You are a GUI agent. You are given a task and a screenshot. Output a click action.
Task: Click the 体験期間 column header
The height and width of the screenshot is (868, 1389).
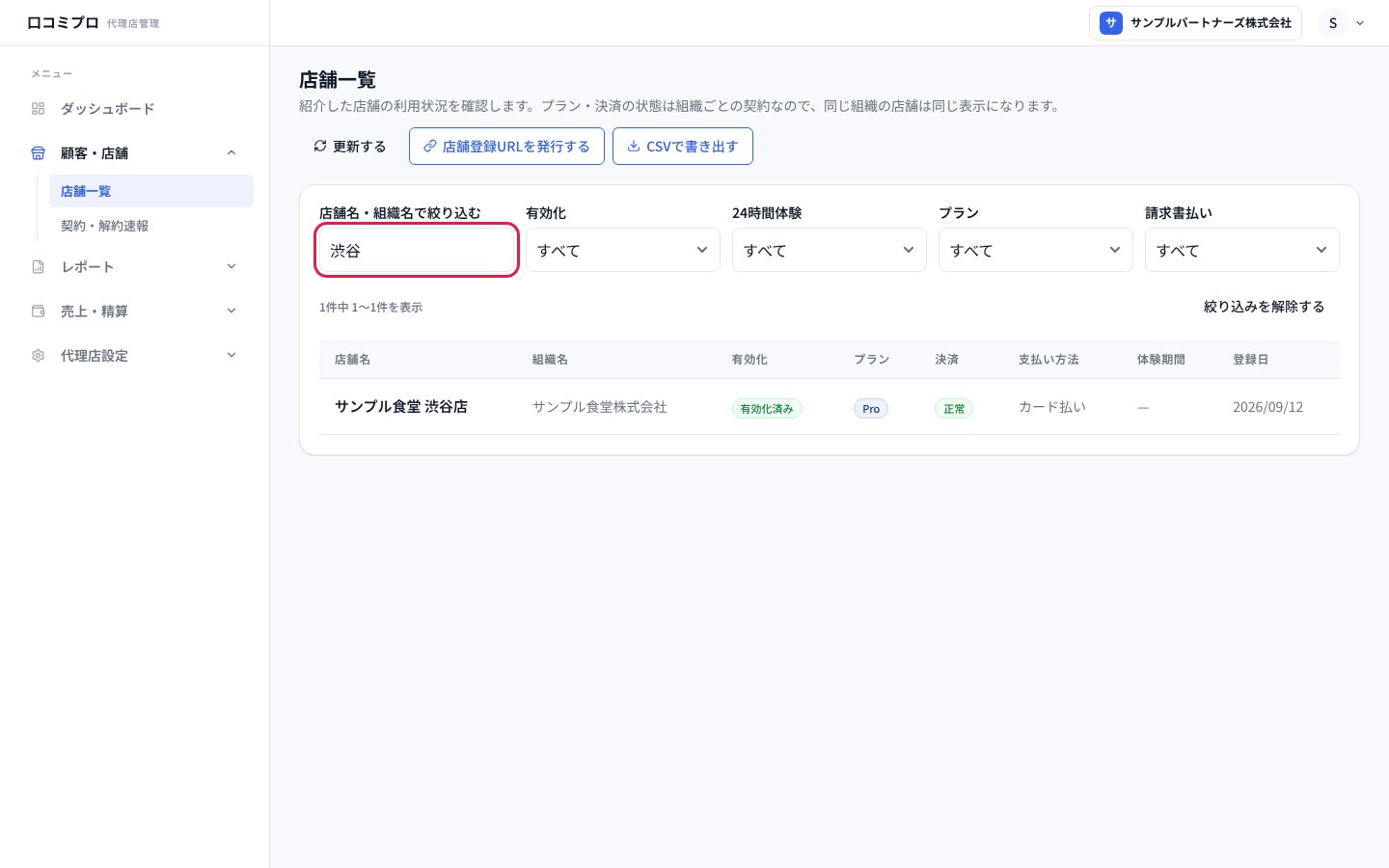pyautogui.click(x=1160, y=360)
